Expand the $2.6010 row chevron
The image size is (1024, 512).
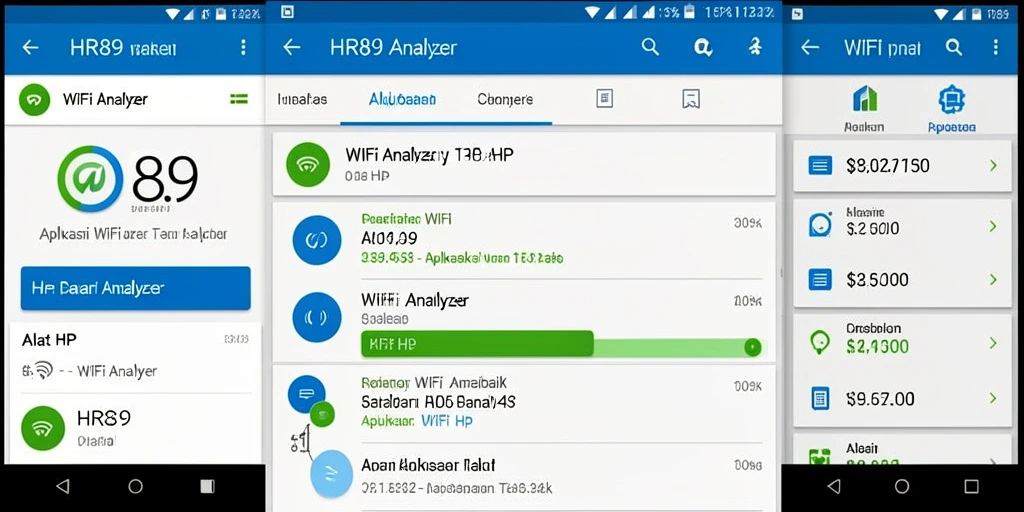993,226
